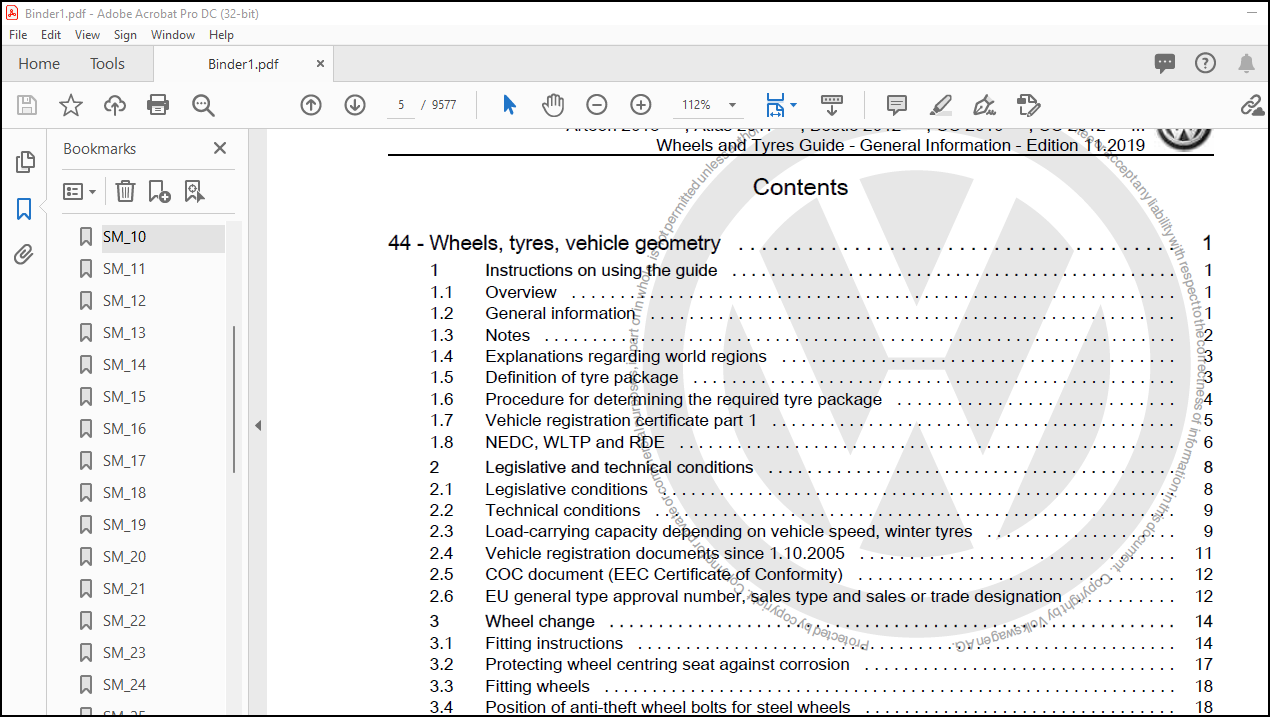Go to previous page arrow

[311, 105]
